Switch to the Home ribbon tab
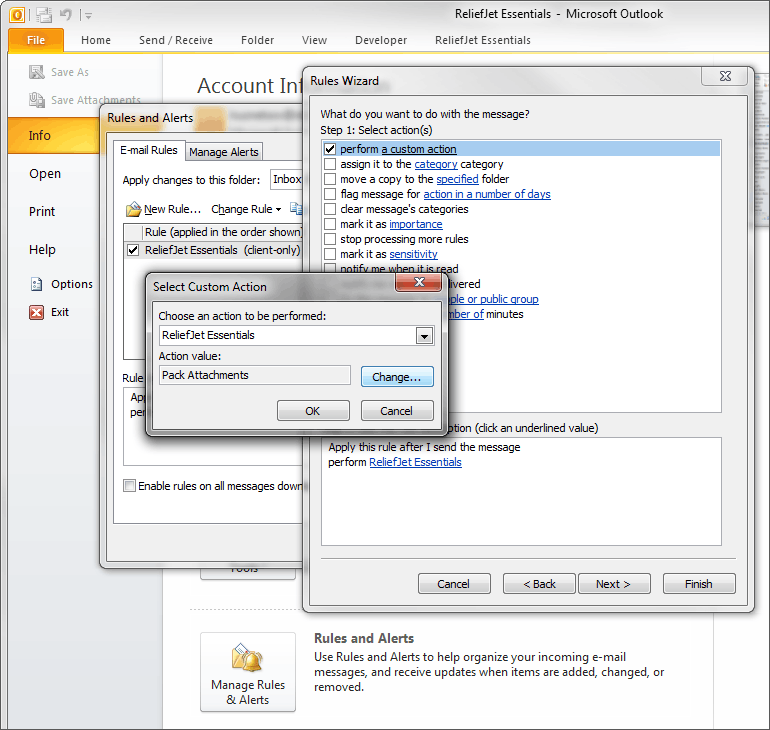Image resolution: width=770 pixels, height=730 pixels. pos(96,40)
